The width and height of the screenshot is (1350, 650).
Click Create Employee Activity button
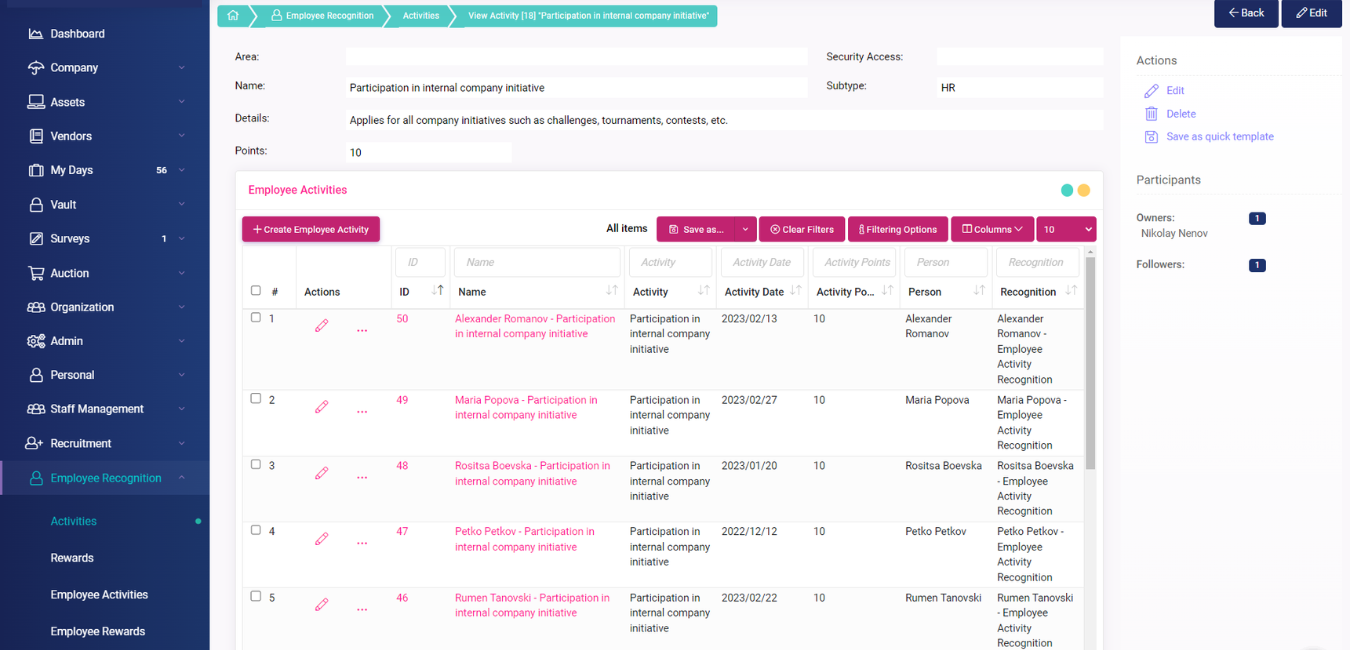pos(311,229)
